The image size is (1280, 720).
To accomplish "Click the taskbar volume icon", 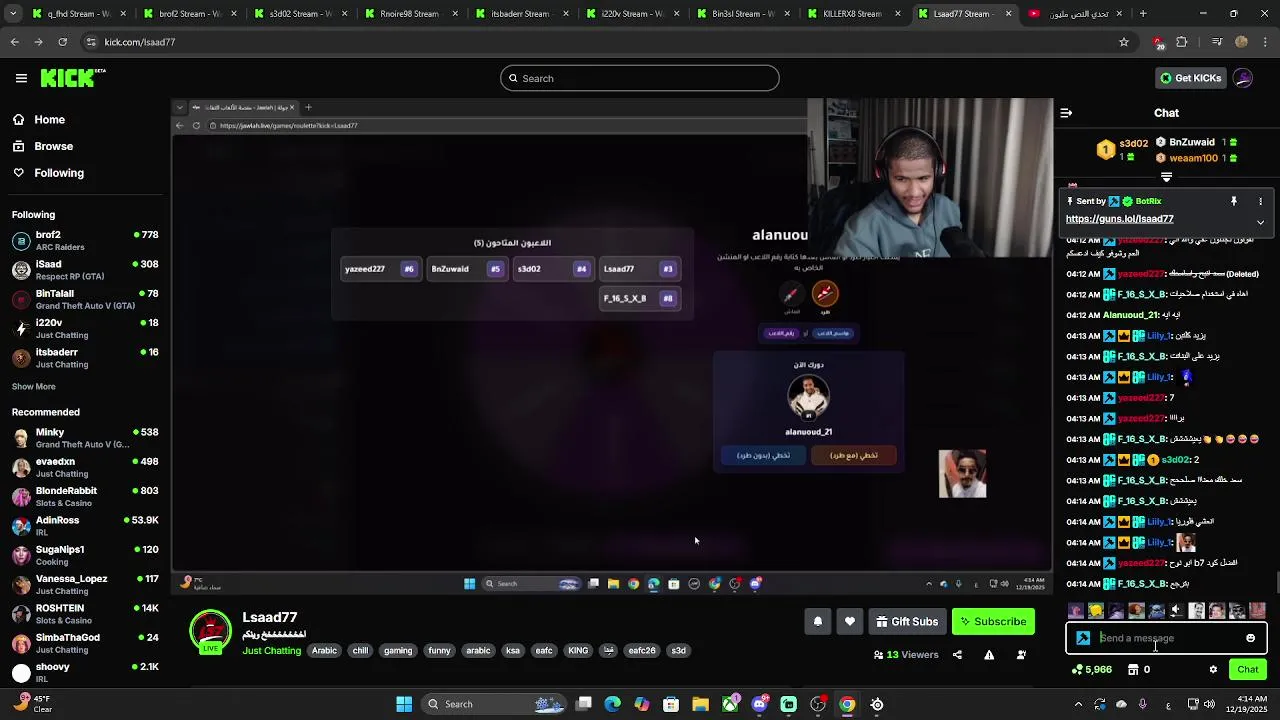I will tap(1211, 704).
